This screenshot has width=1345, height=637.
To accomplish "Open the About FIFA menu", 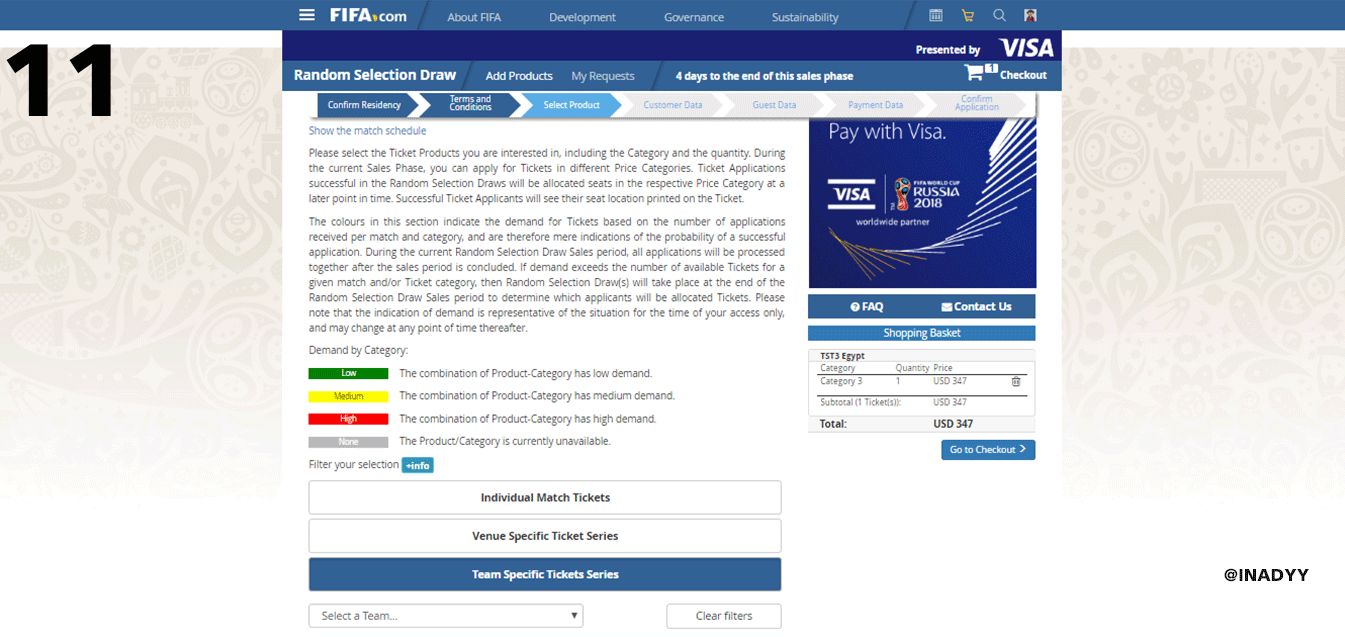I will [x=476, y=17].
